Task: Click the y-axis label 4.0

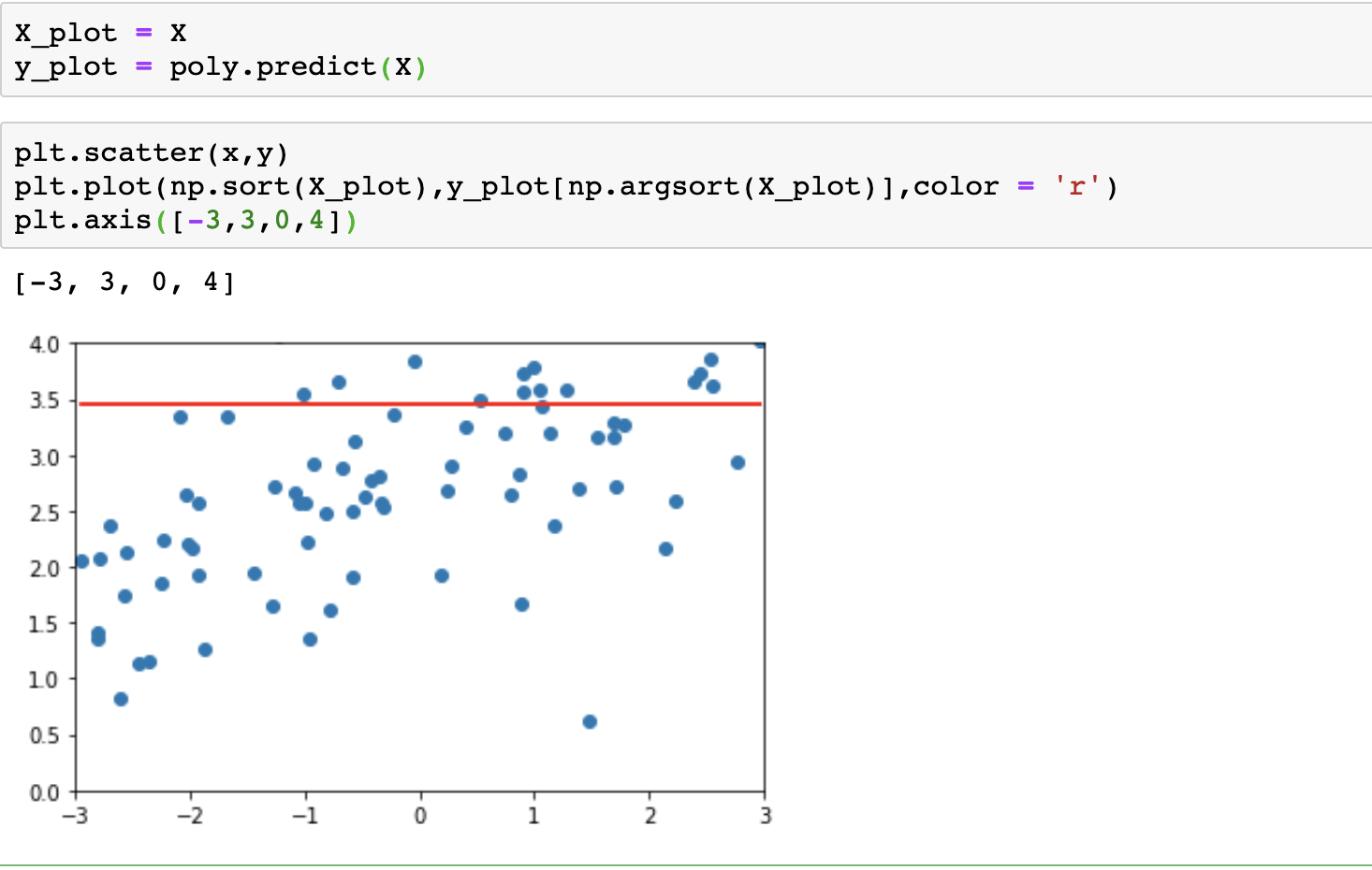Action: [x=44, y=345]
